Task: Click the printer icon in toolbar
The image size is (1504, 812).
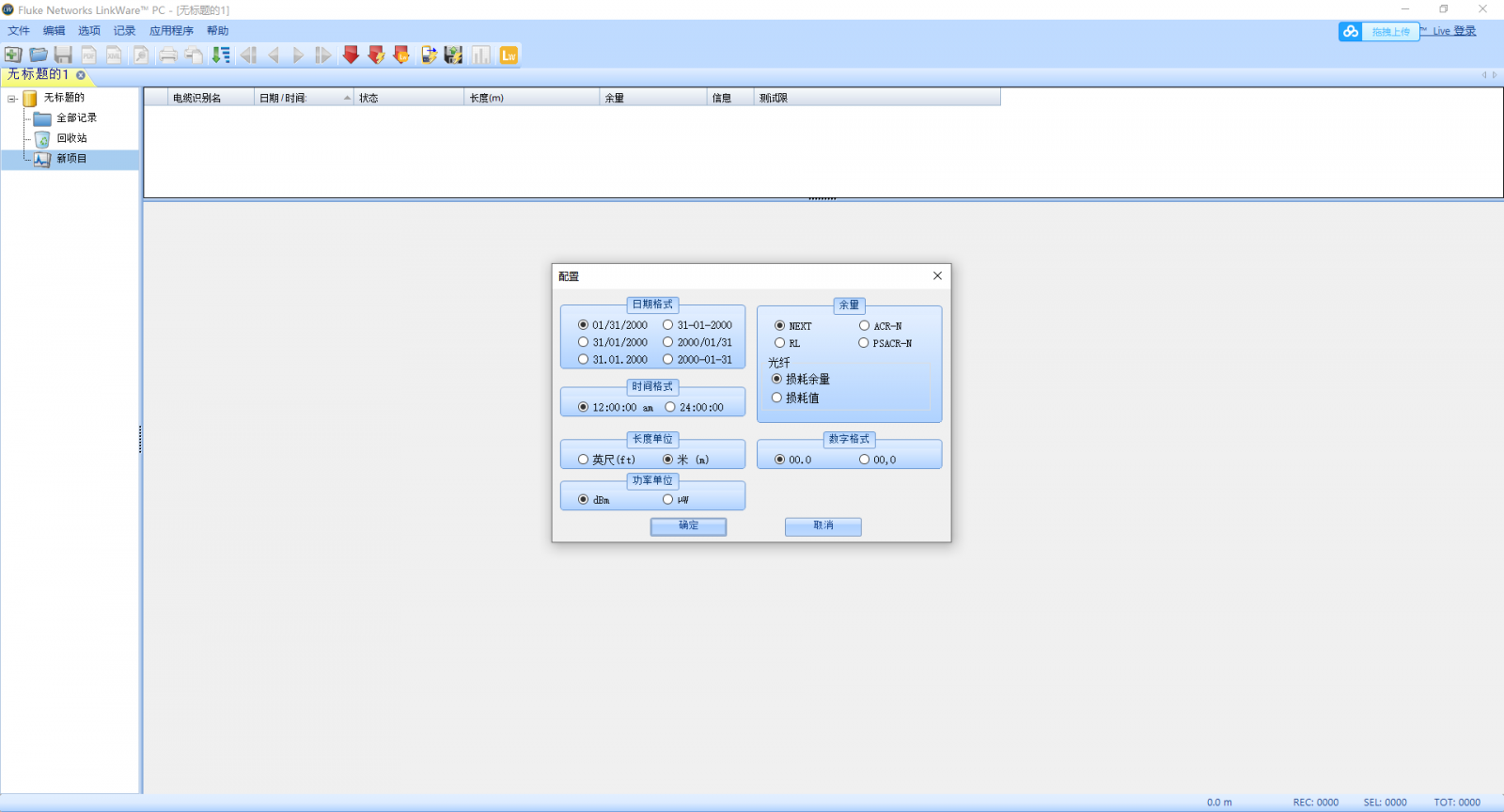Action: (168, 55)
